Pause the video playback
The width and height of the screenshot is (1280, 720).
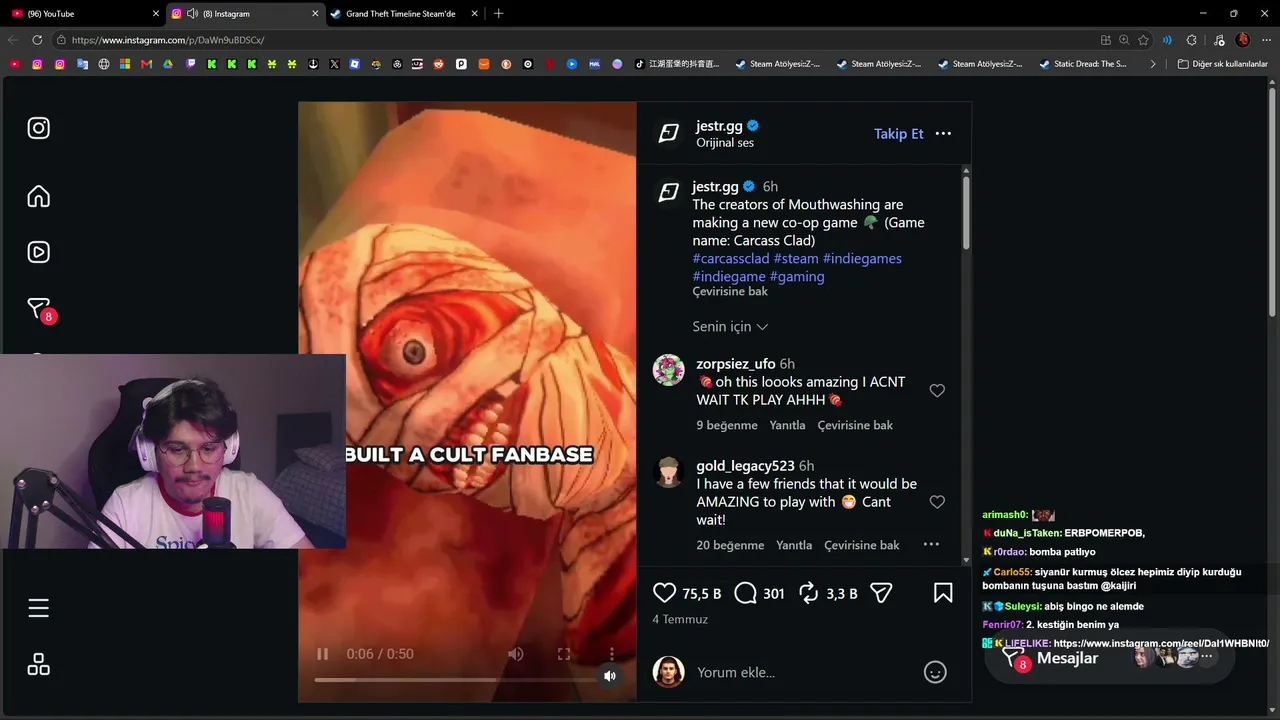323,654
